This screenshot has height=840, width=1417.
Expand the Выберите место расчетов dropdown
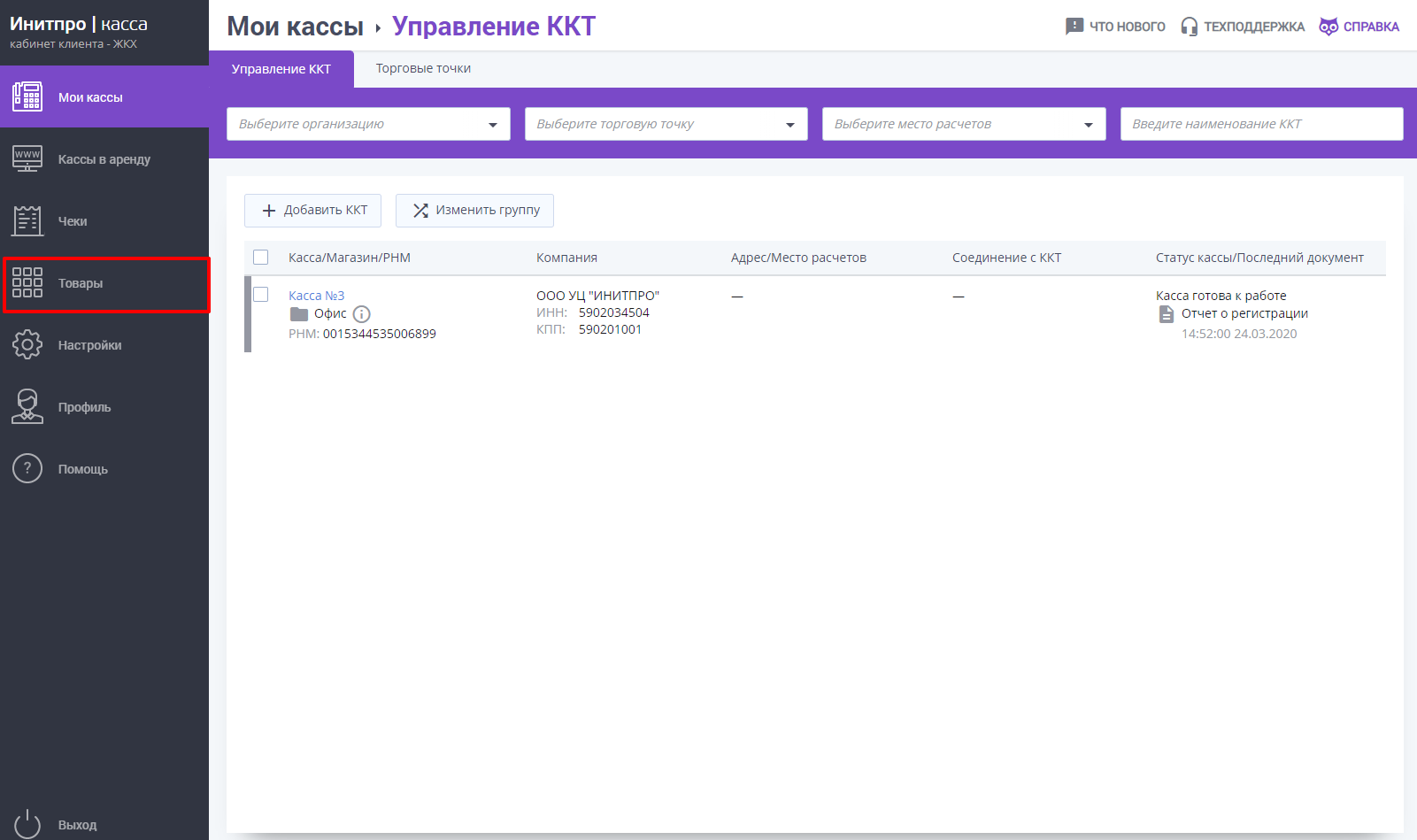coord(964,124)
